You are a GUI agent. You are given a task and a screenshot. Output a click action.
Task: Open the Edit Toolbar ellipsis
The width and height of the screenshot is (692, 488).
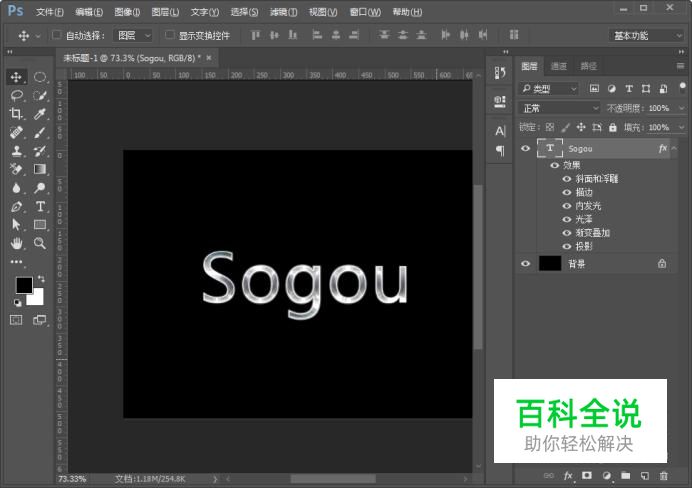(16, 262)
